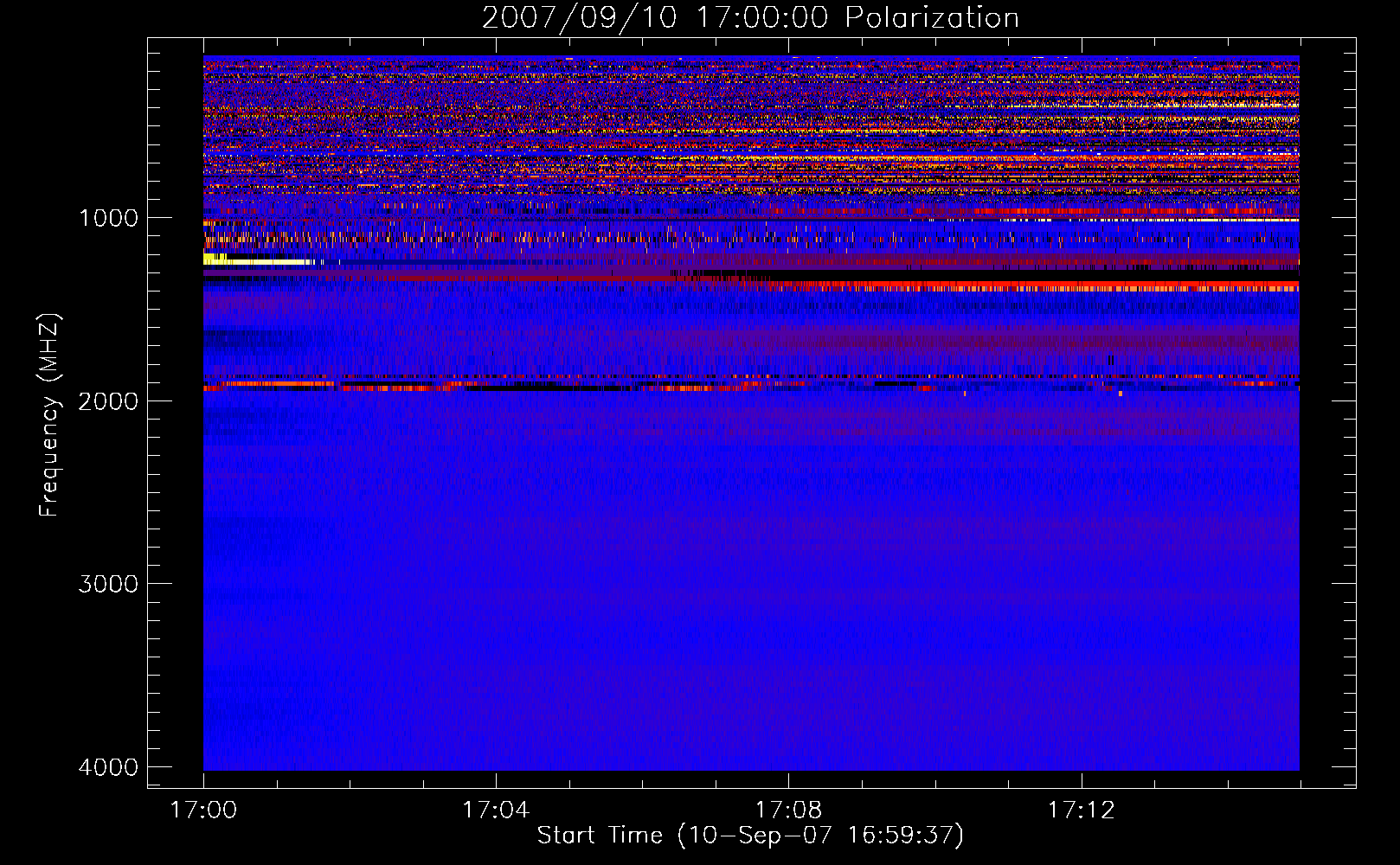The image size is (1400, 865).
Task: Click the 1000 frequency tick label
Action: coord(108,218)
